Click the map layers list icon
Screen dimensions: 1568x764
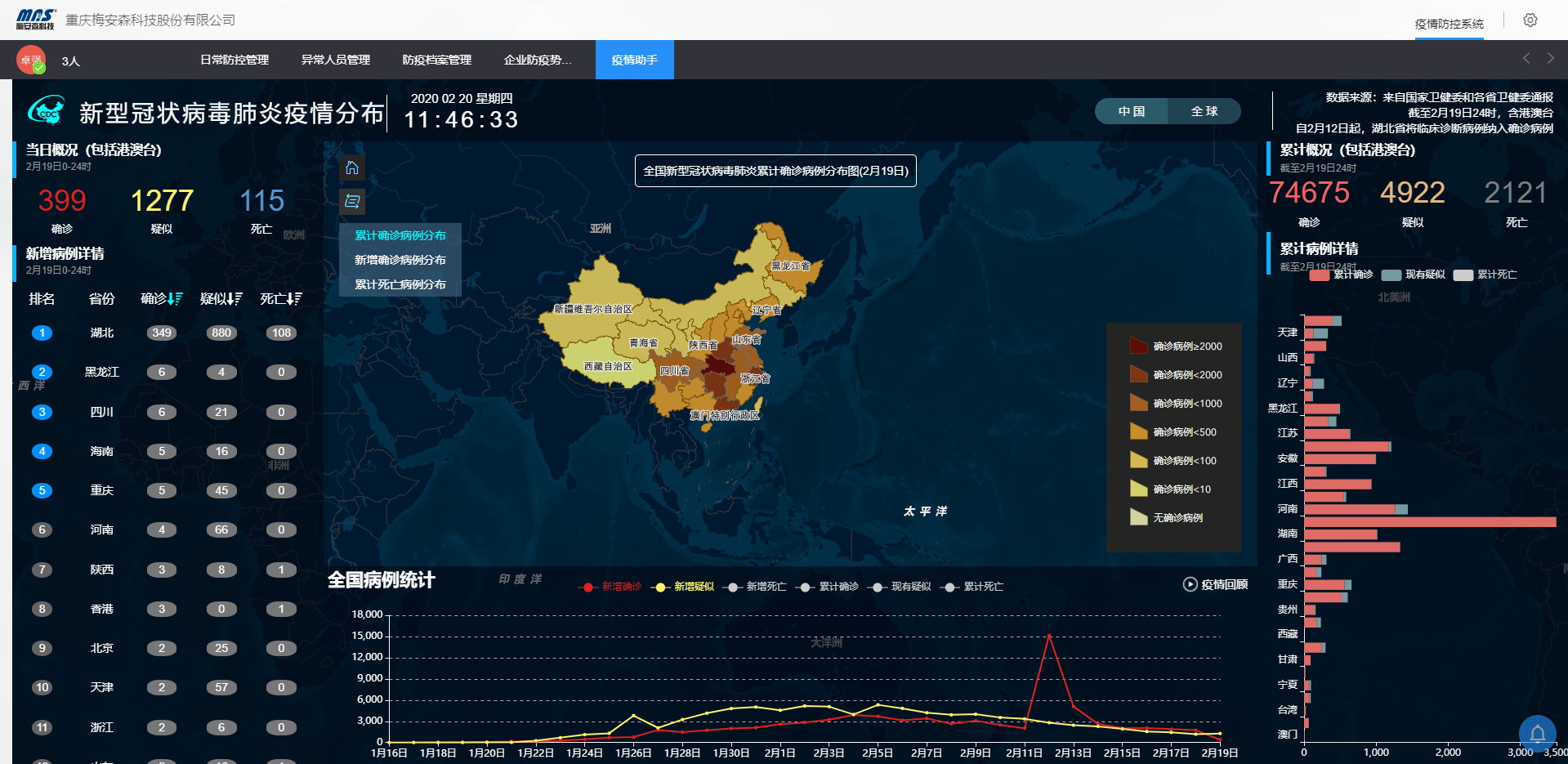coord(352,201)
